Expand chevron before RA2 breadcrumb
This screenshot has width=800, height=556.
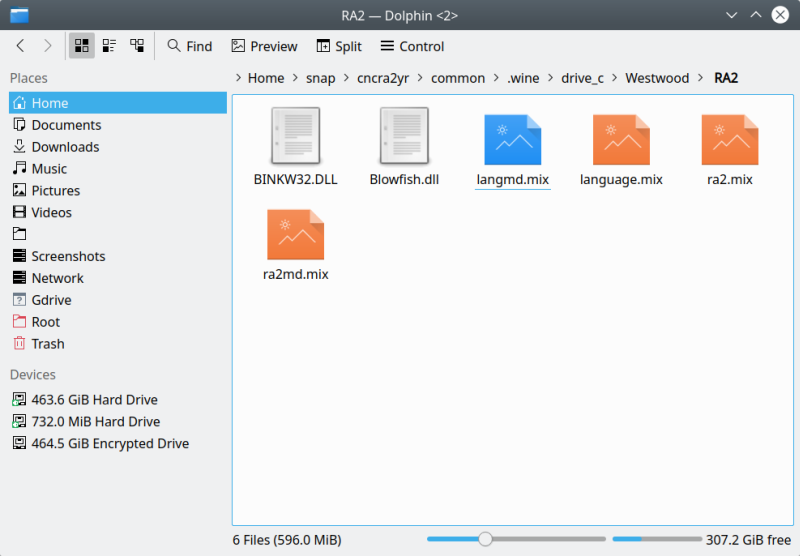point(701,78)
